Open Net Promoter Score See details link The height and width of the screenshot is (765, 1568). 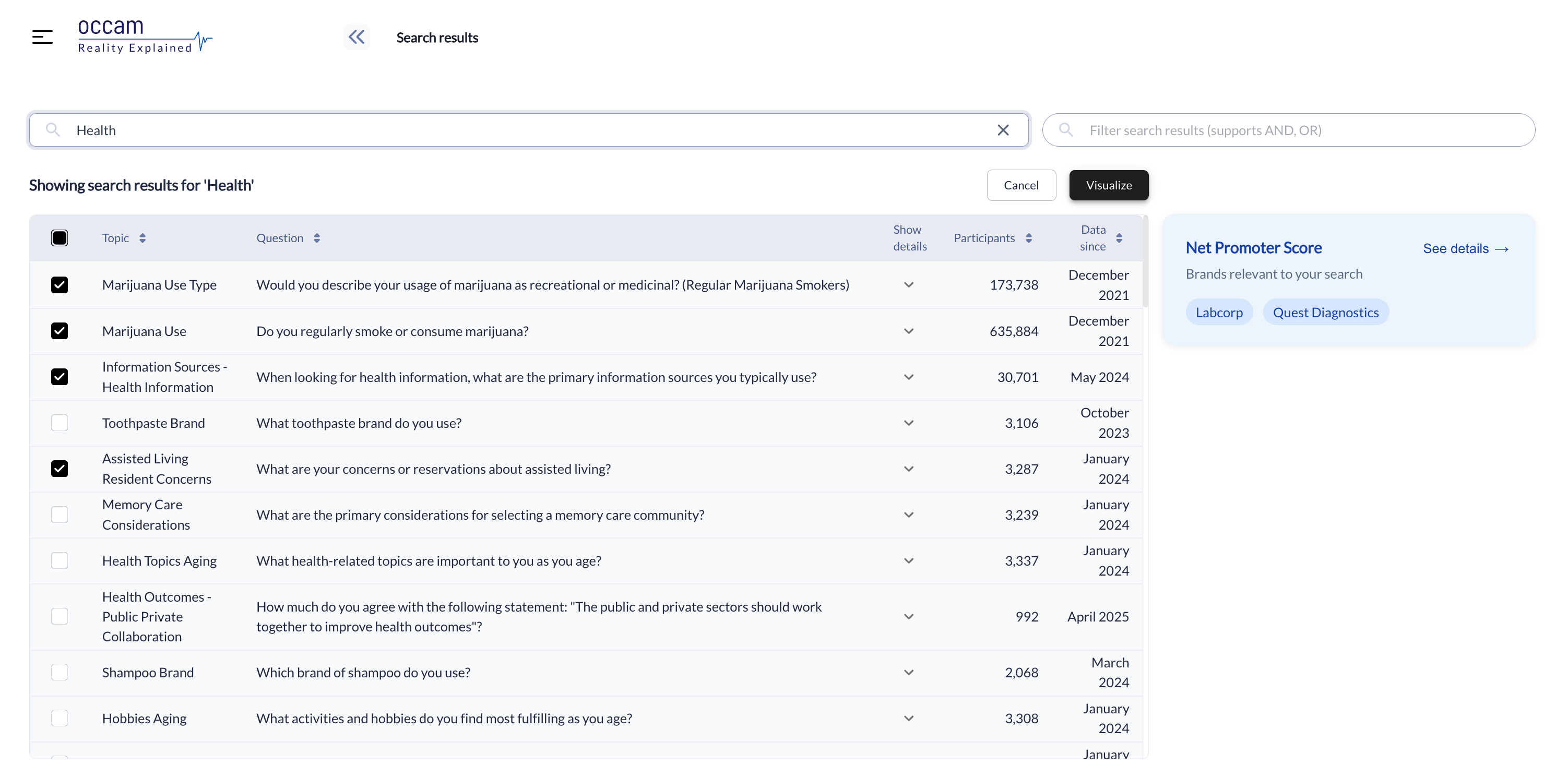pyautogui.click(x=1465, y=248)
